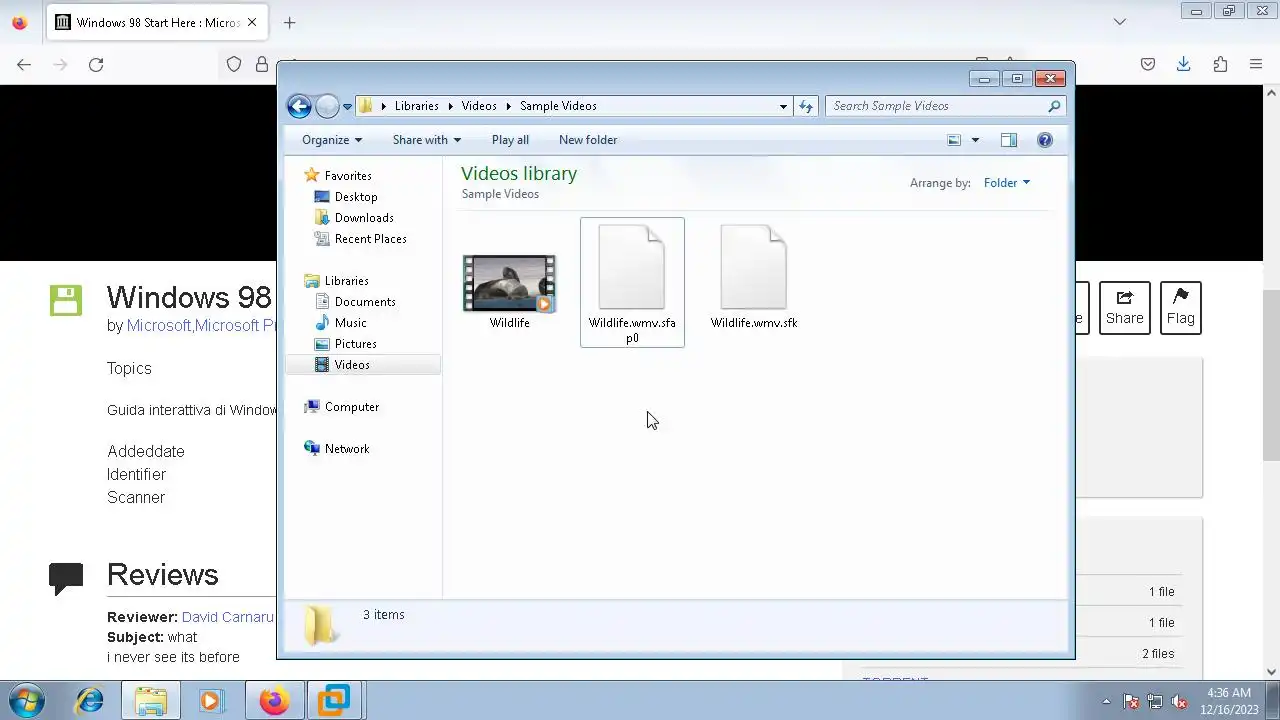
Task: Open the Organize menu
Action: [332, 140]
